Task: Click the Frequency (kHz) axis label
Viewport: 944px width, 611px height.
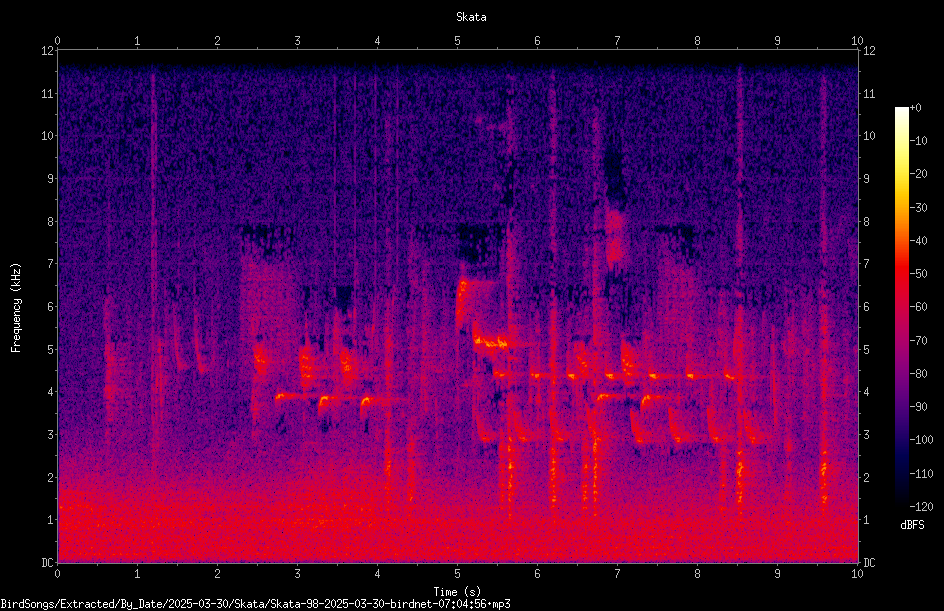Action: 16,308
